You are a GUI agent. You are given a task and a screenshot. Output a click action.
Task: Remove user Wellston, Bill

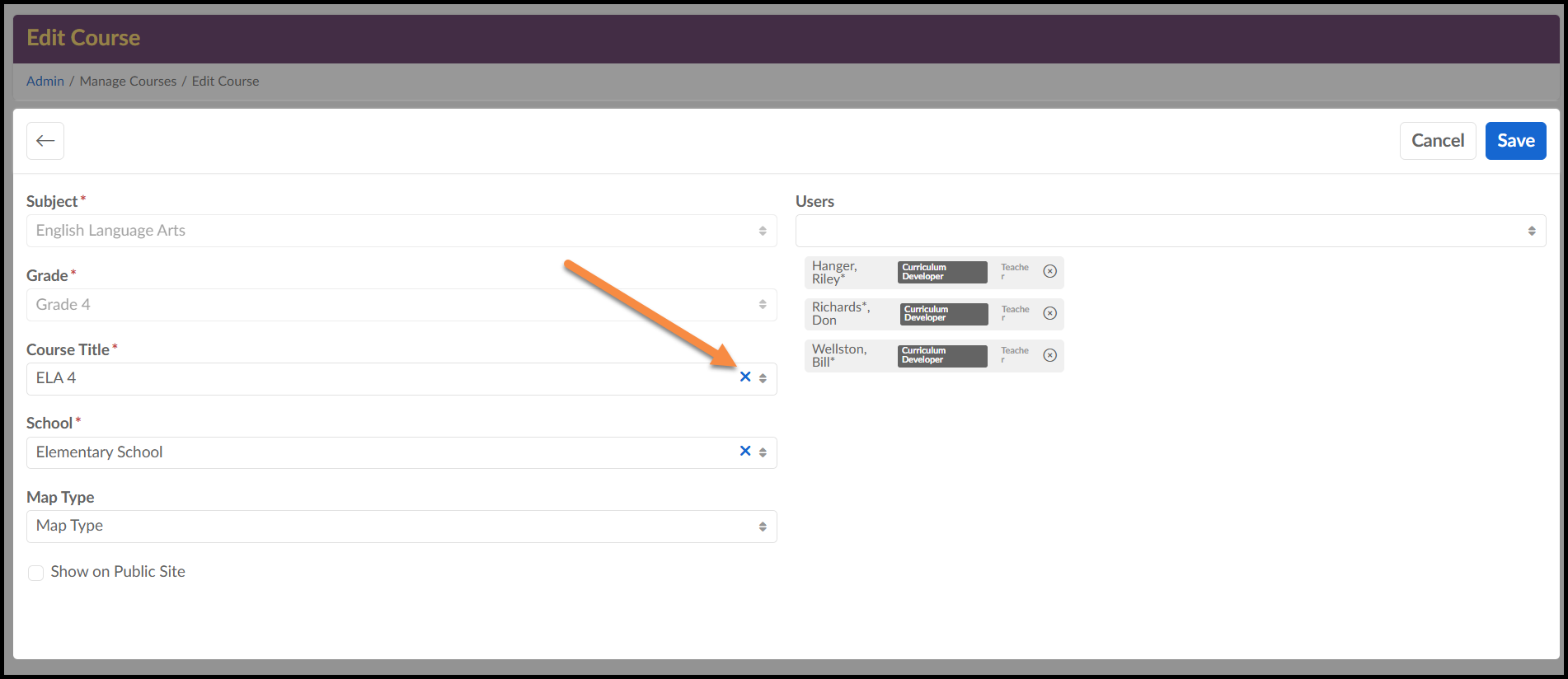pyautogui.click(x=1049, y=355)
